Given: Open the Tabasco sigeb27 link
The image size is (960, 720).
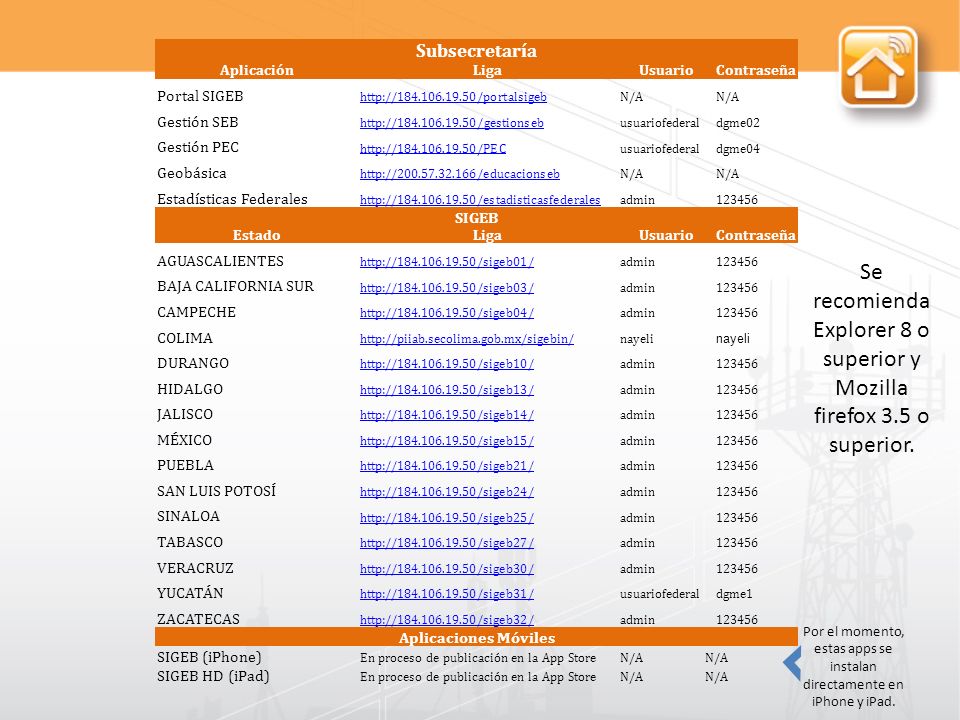Looking at the screenshot, I should 447,543.
